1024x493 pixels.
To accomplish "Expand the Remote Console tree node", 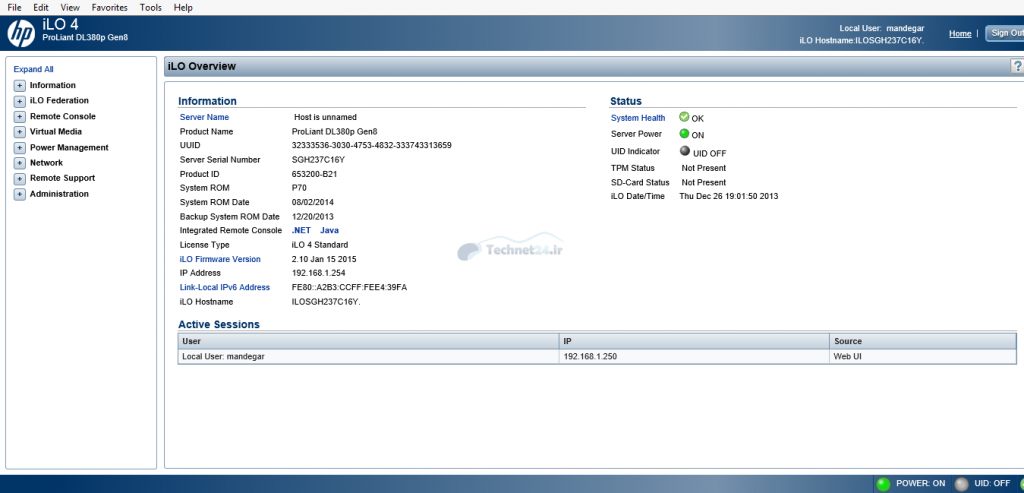I will [x=19, y=117].
